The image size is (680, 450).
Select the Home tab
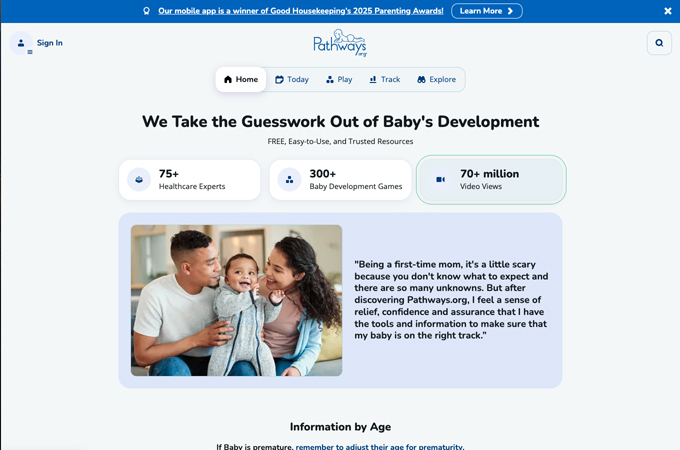(x=241, y=79)
